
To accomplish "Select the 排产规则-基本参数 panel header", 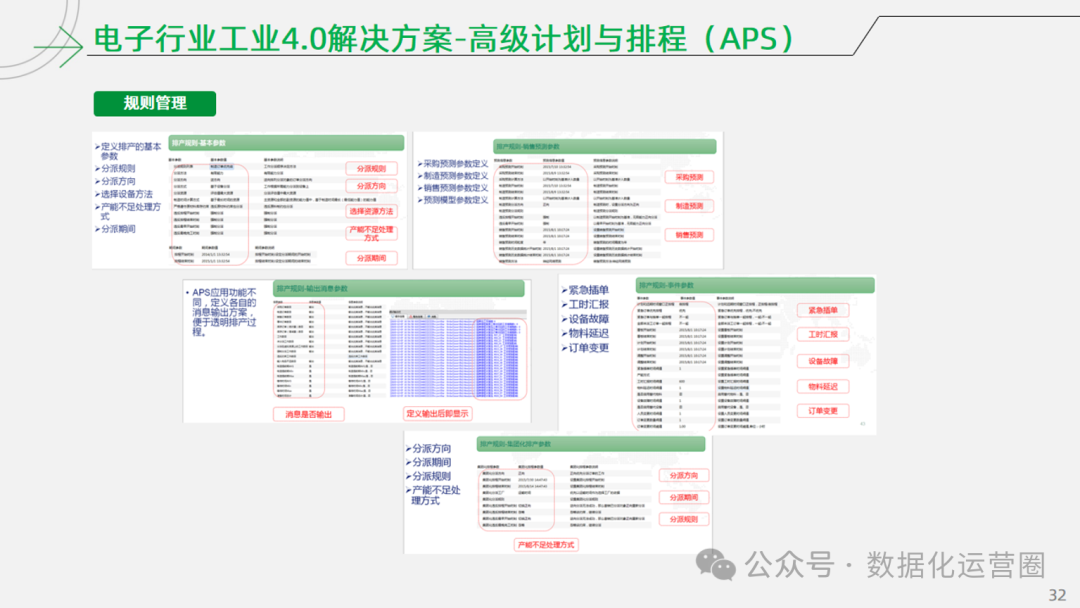I will click(x=286, y=143).
